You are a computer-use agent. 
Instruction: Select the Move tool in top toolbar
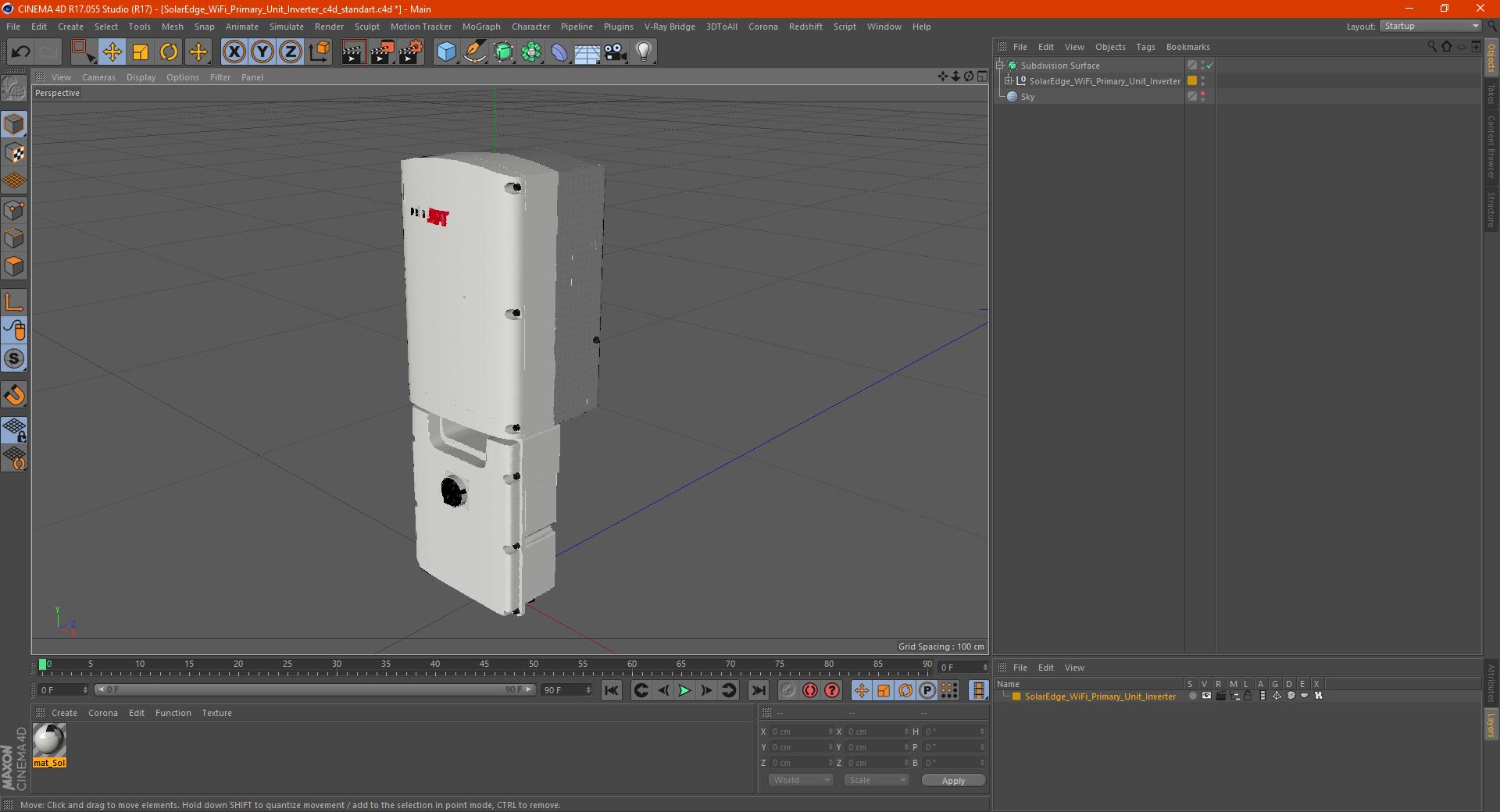112,52
